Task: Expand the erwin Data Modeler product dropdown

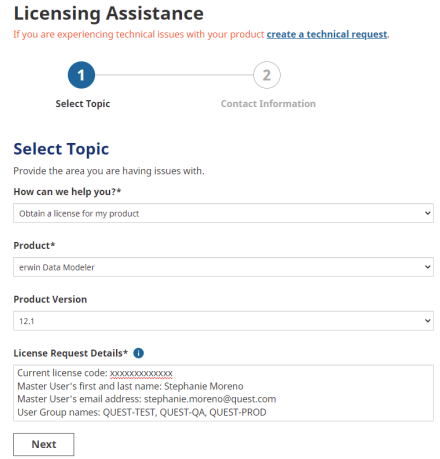Action: (223, 267)
